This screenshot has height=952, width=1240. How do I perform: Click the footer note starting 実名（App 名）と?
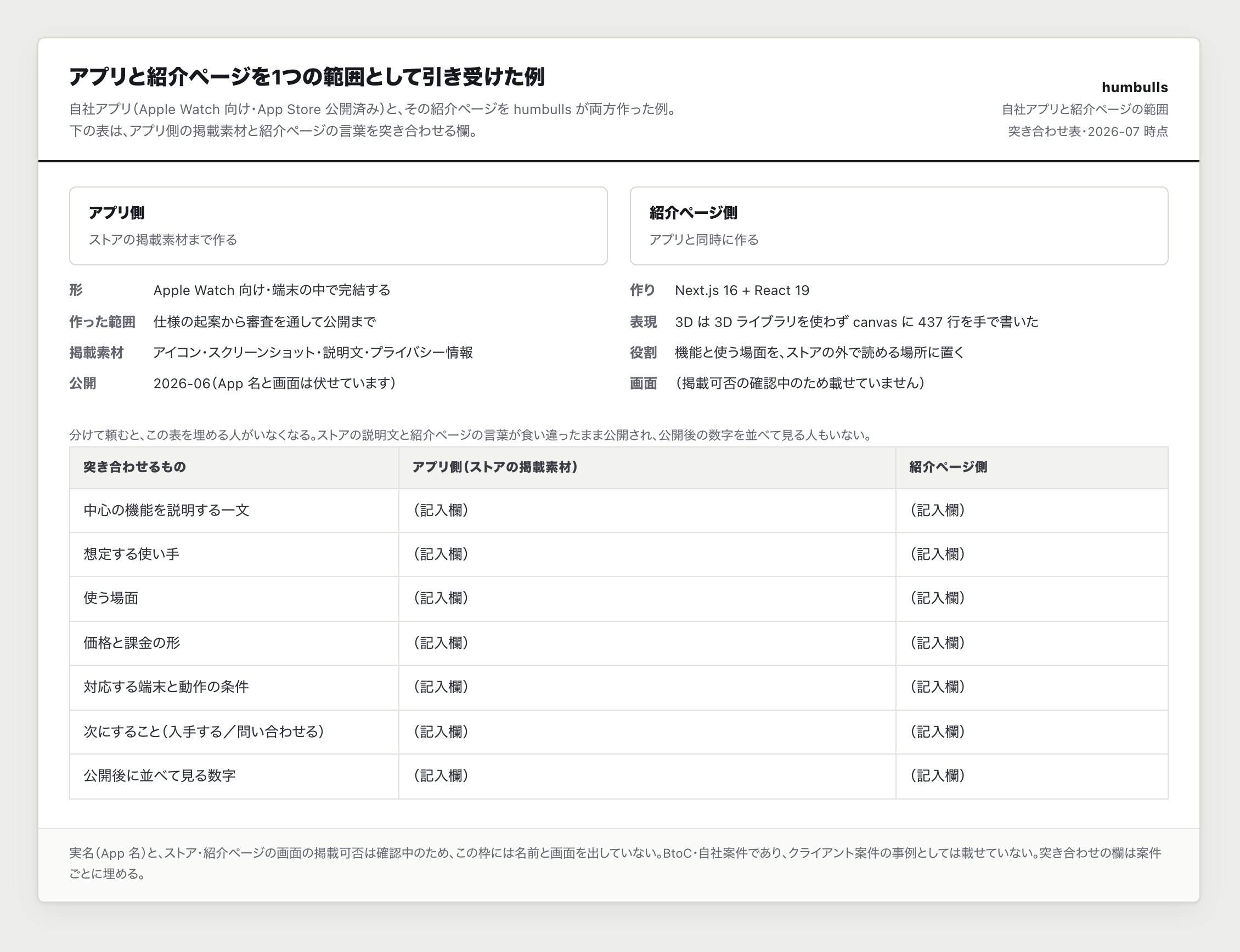[615, 863]
